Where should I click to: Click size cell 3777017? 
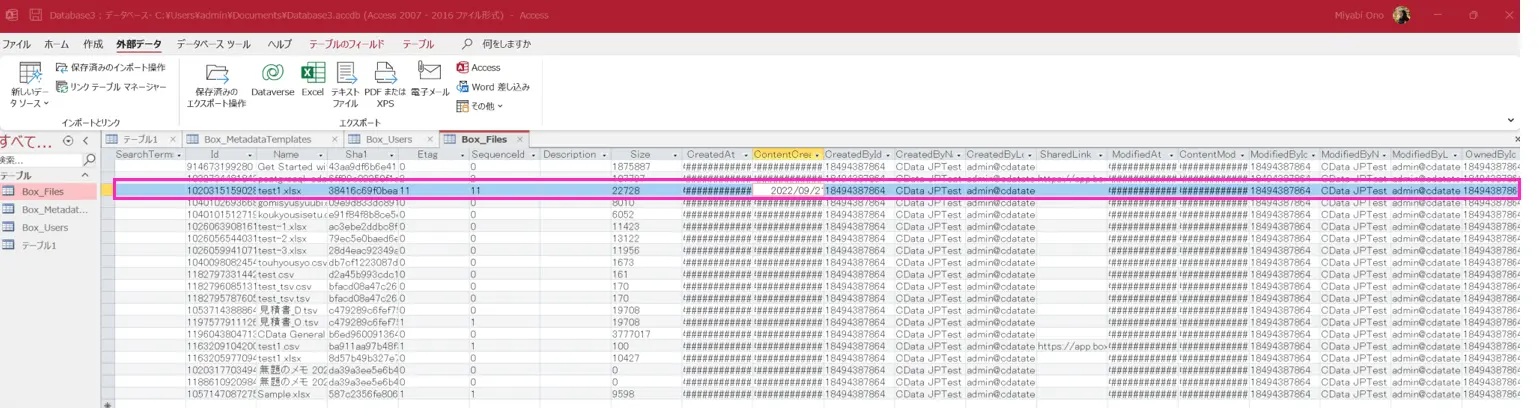click(x=646, y=335)
